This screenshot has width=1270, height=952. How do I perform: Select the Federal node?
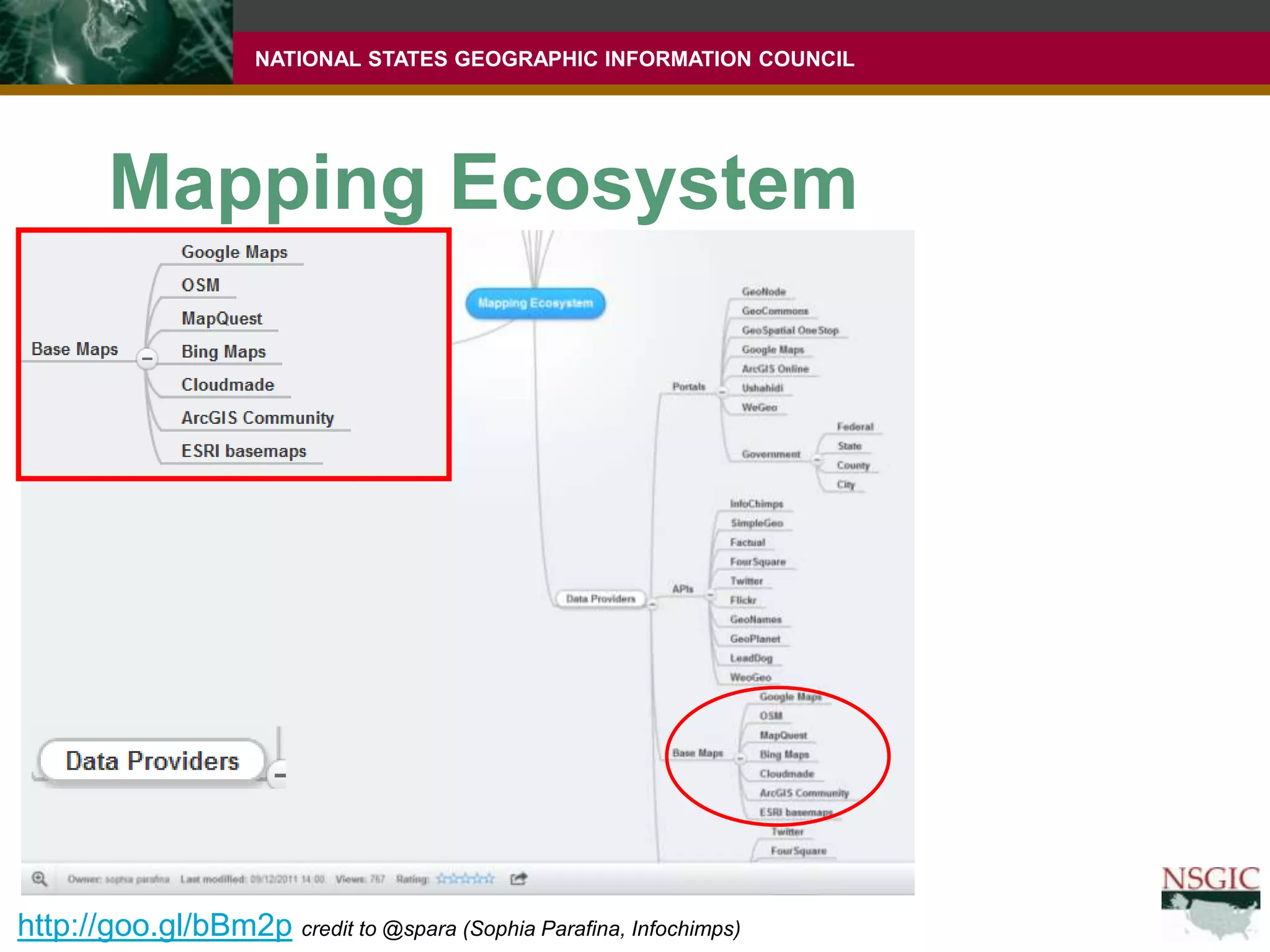pos(855,426)
